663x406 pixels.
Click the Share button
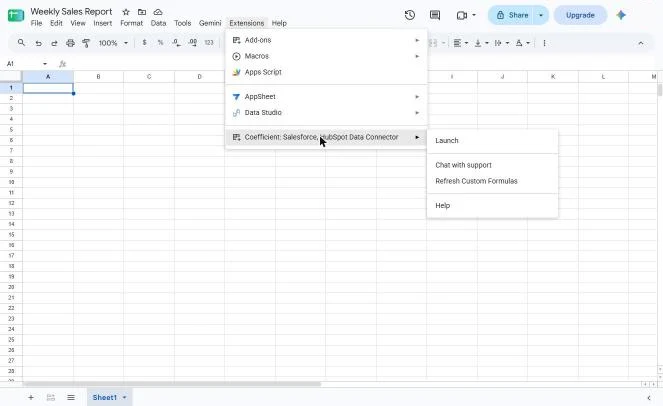coord(512,15)
